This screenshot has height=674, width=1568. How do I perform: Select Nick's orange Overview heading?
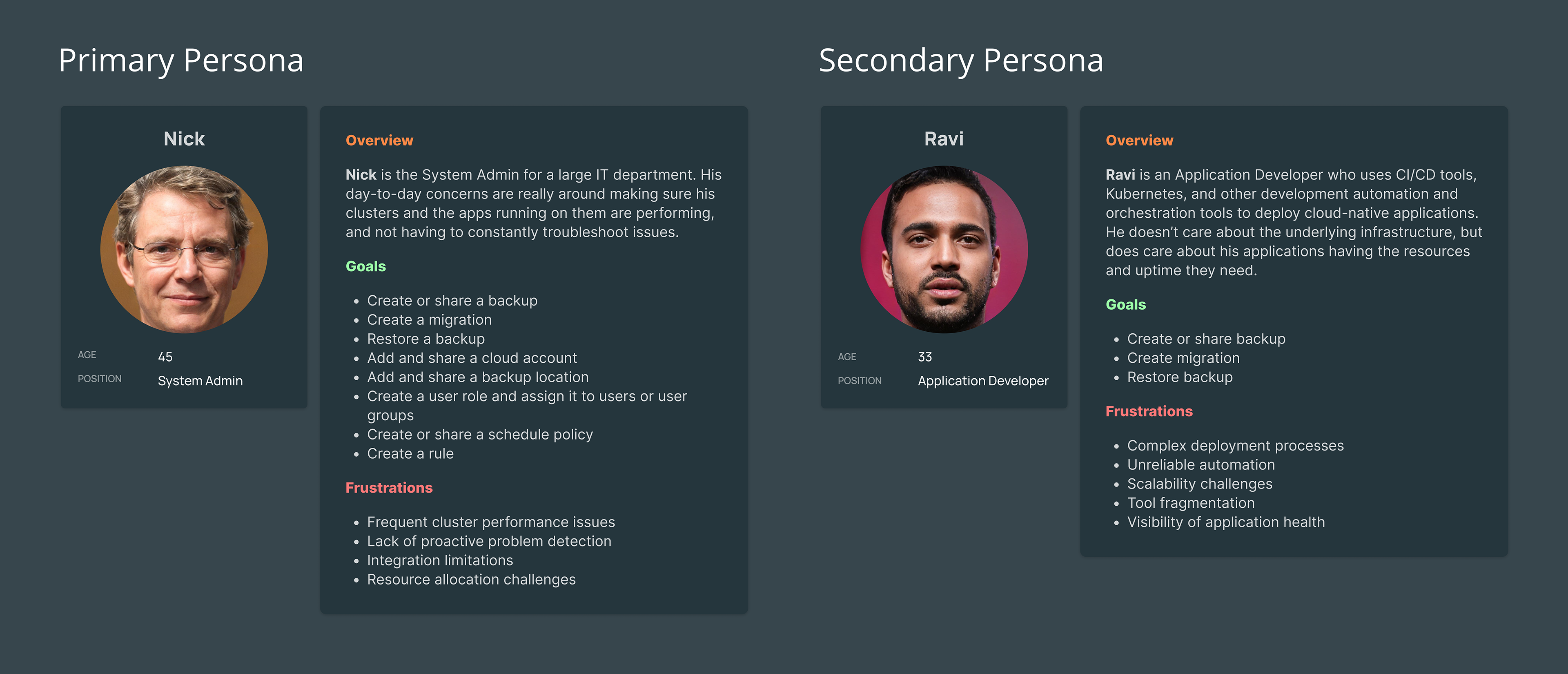pyautogui.click(x=379, y=141)
